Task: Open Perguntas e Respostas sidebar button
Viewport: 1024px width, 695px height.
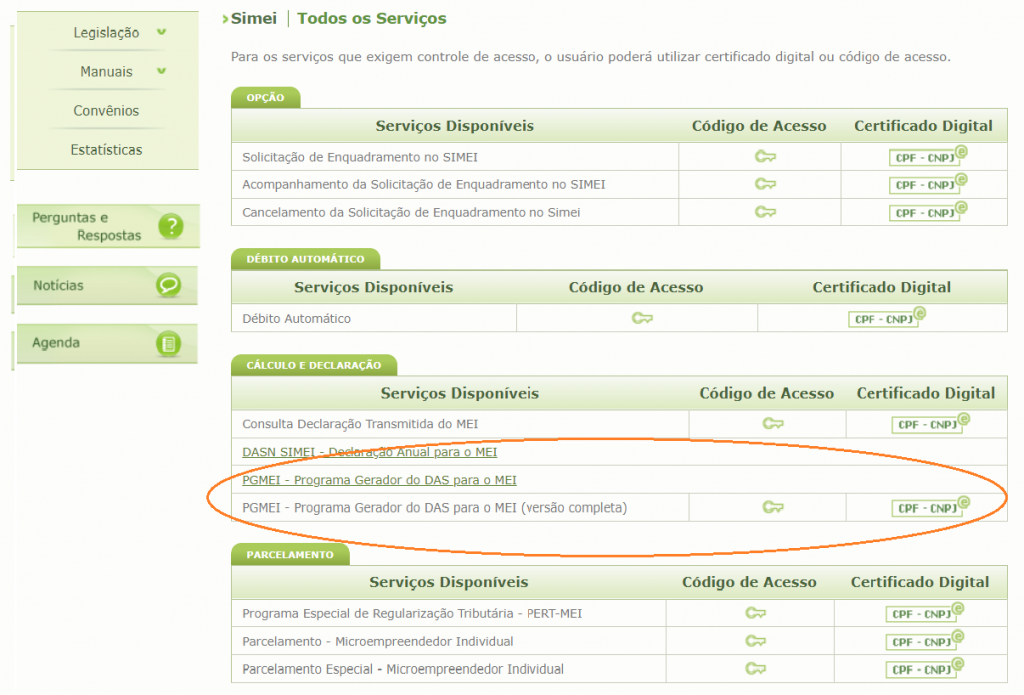Action: pyautogui.click(x=108, y=226)
